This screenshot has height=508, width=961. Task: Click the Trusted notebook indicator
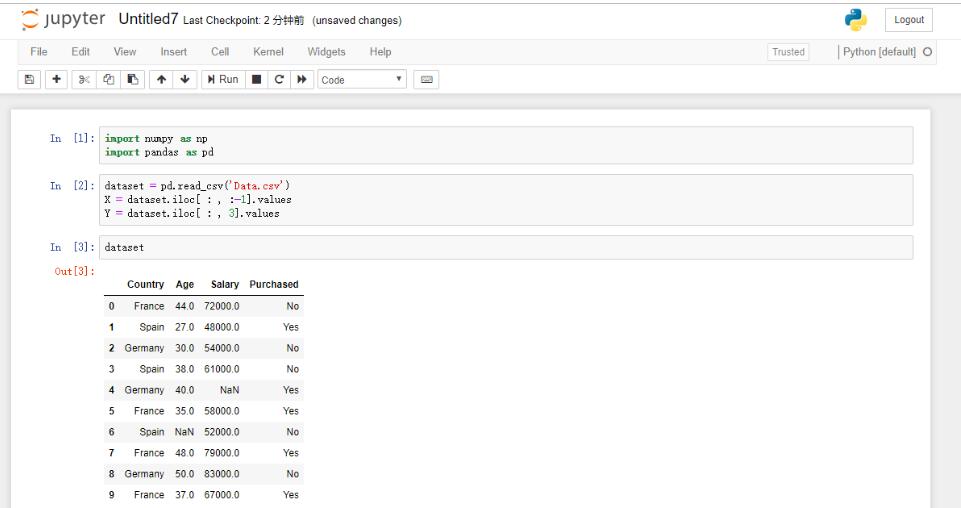tap(788, 52)
